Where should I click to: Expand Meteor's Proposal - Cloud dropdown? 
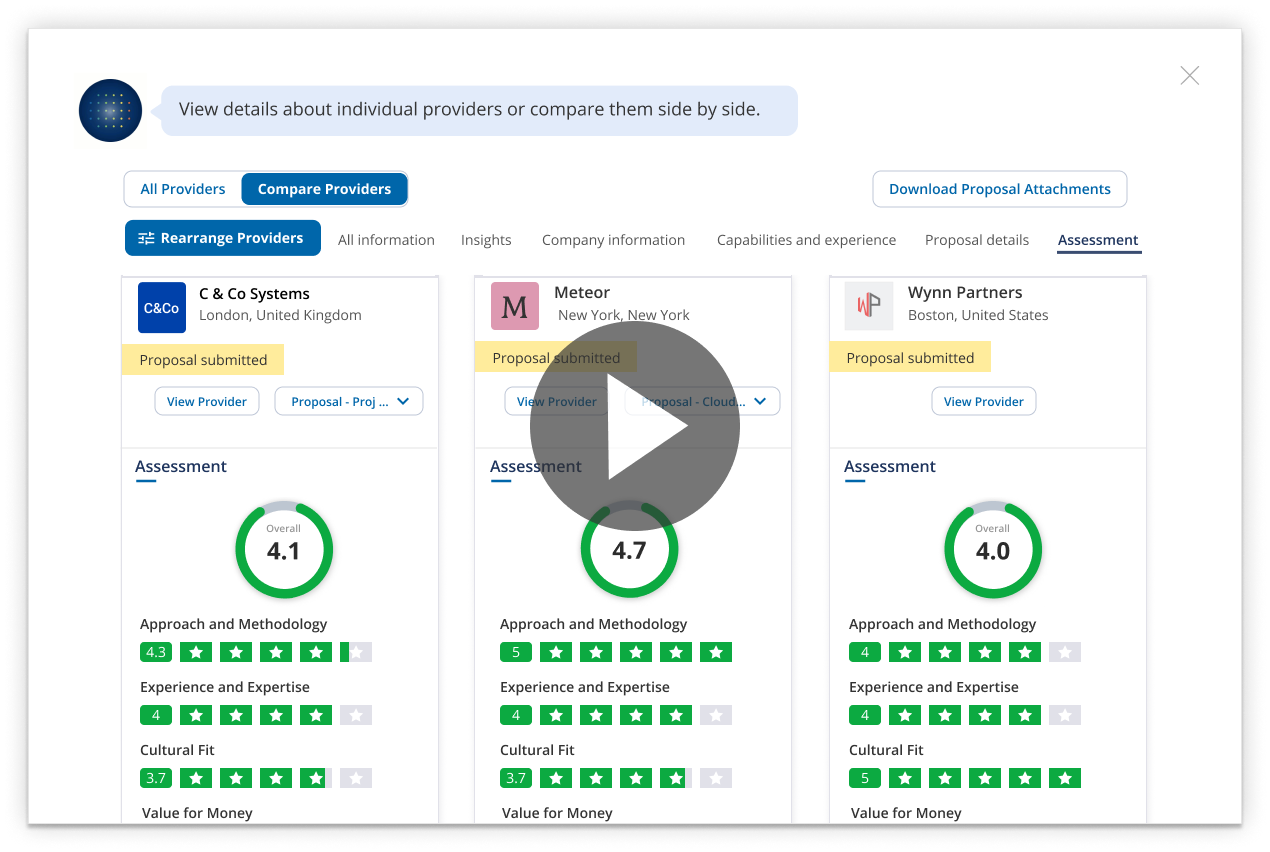[x=702, y=401]
